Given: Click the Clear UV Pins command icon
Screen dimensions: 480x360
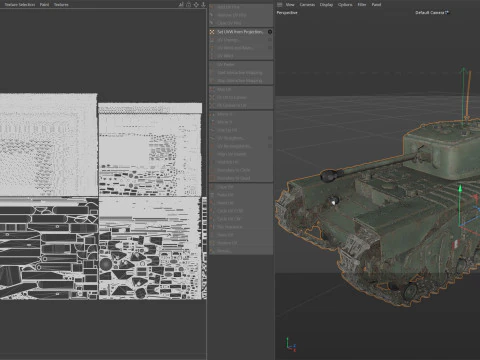Looking at the screenshot, I should pyautogui.click(x=212, y=23).
